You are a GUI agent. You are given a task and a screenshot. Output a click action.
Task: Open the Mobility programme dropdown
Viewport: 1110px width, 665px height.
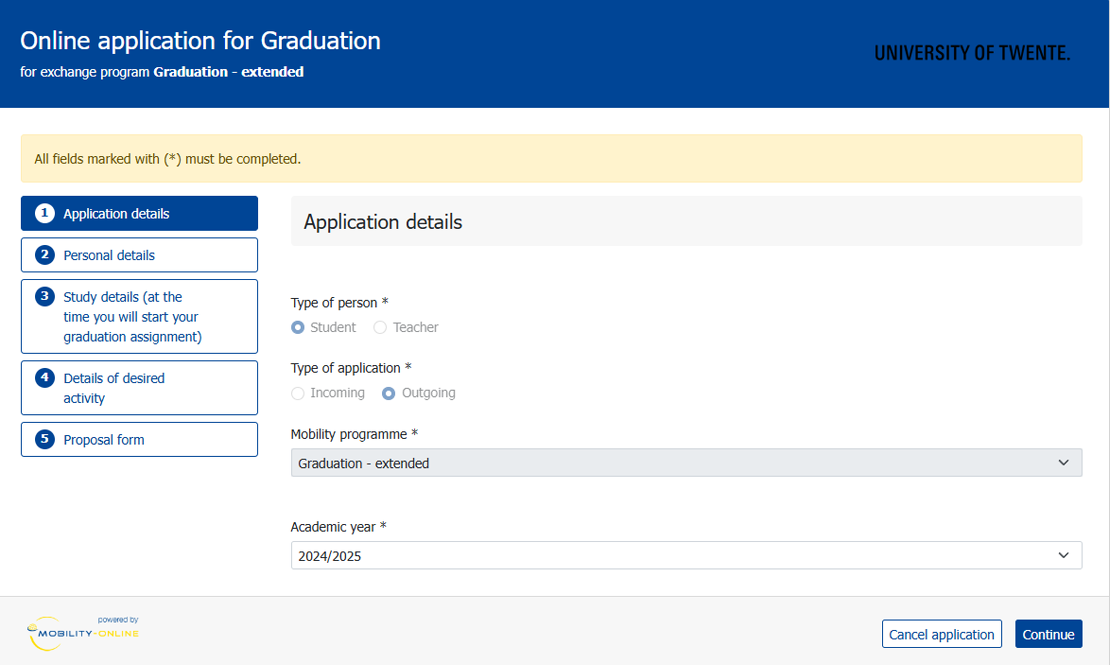pos(686,462)
